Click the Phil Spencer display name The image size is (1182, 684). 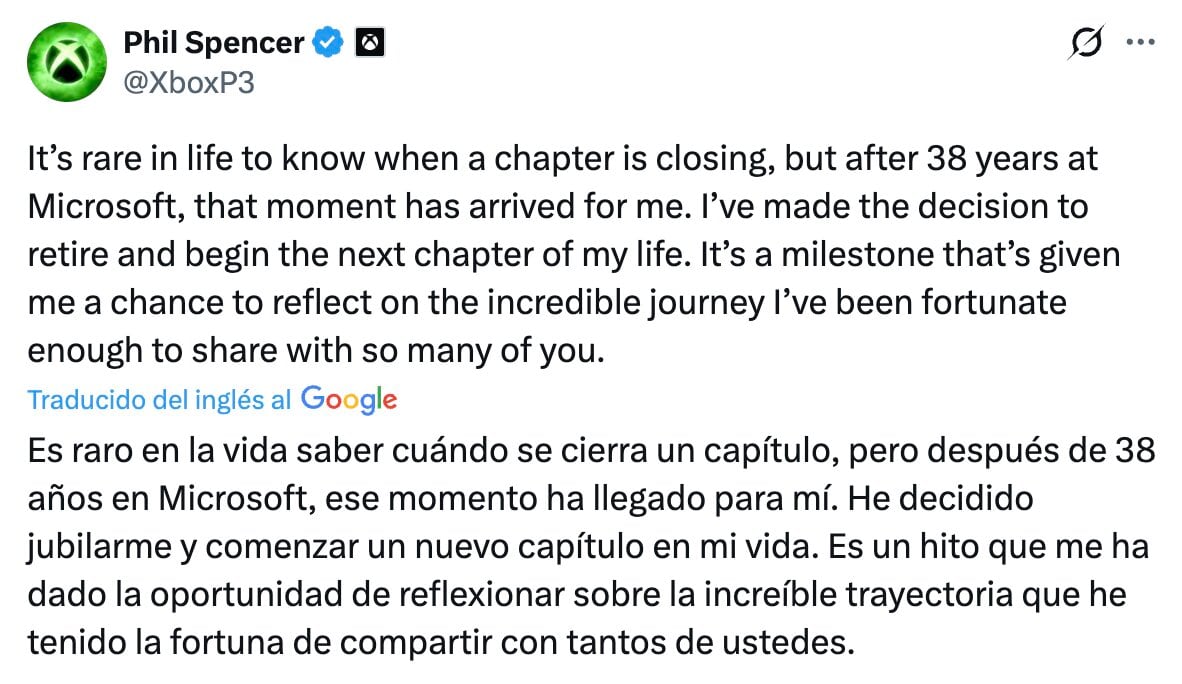[x=212, y=41]
